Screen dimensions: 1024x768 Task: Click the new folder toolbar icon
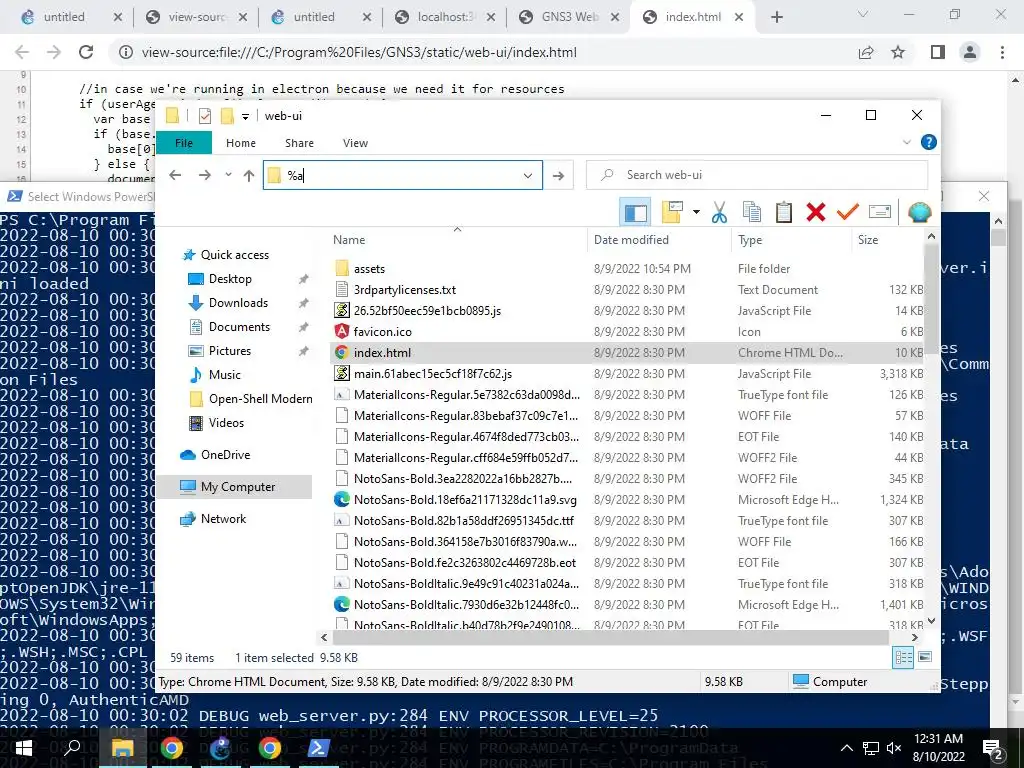(x=672, y=212)
